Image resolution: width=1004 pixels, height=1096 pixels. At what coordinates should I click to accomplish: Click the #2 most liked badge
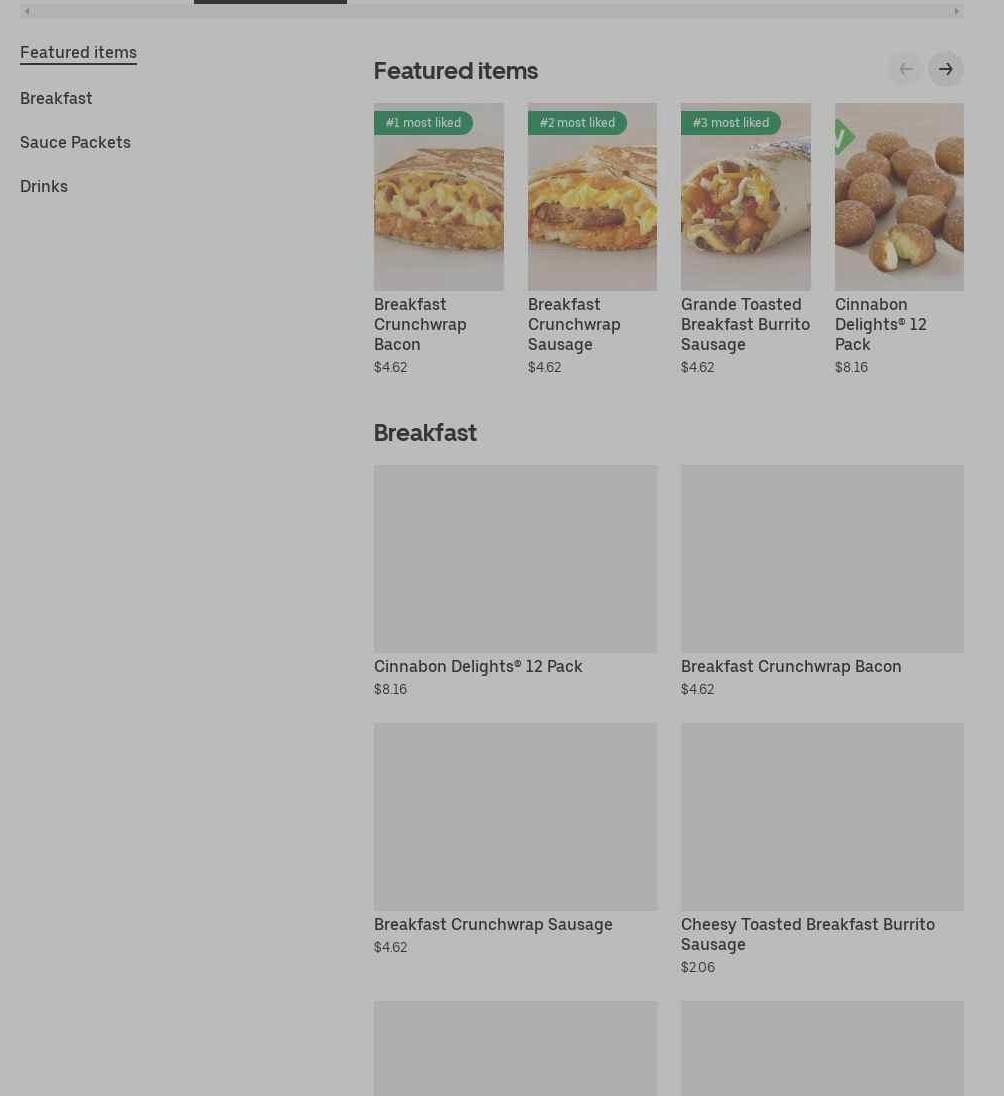(577, 123)
